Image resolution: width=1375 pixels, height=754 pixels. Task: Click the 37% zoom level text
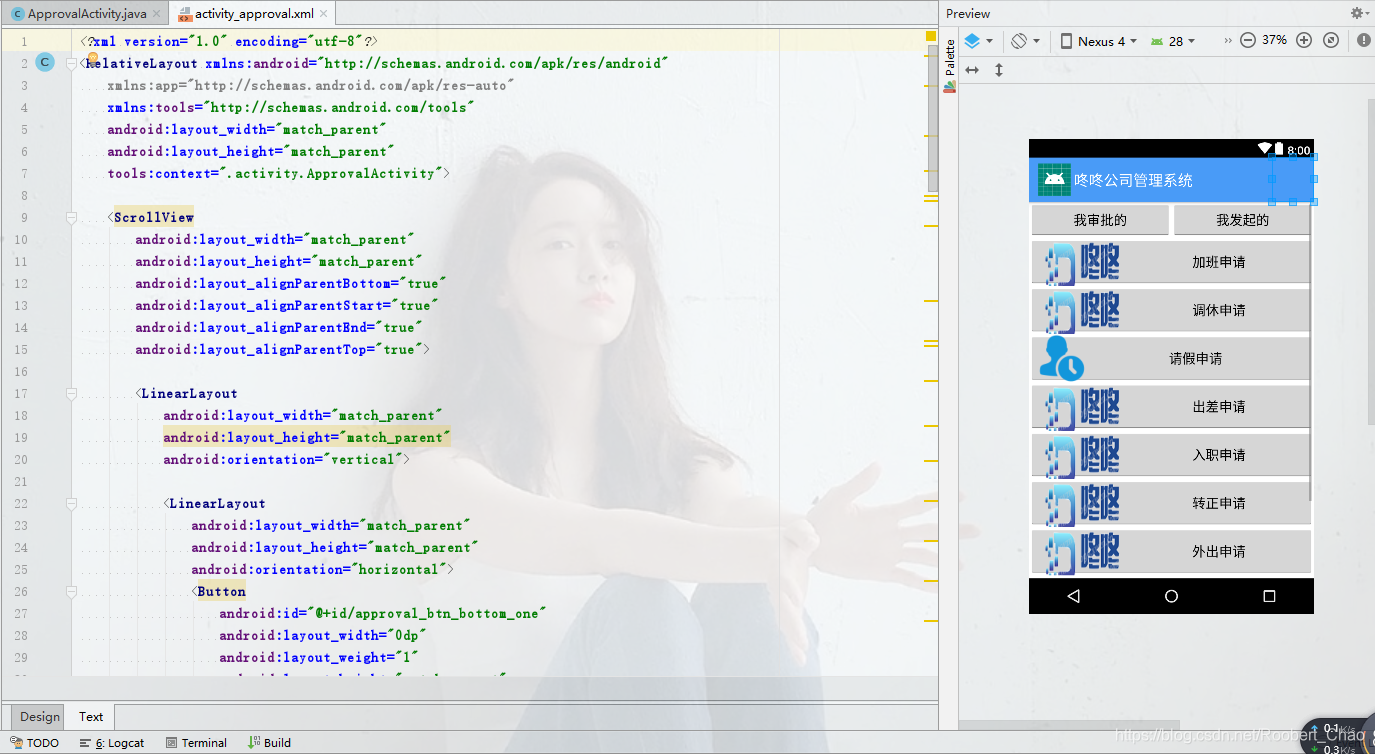click(x=1274, y=41)
